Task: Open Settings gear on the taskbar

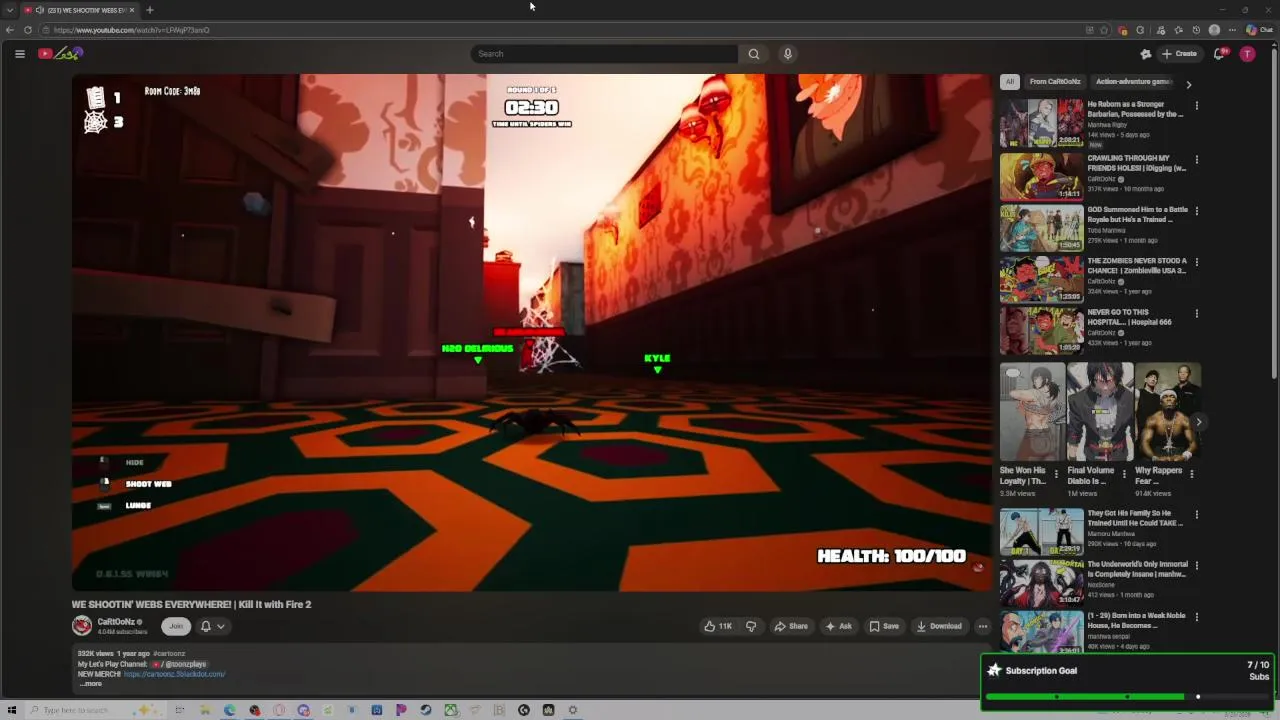Action: [573, 710]
